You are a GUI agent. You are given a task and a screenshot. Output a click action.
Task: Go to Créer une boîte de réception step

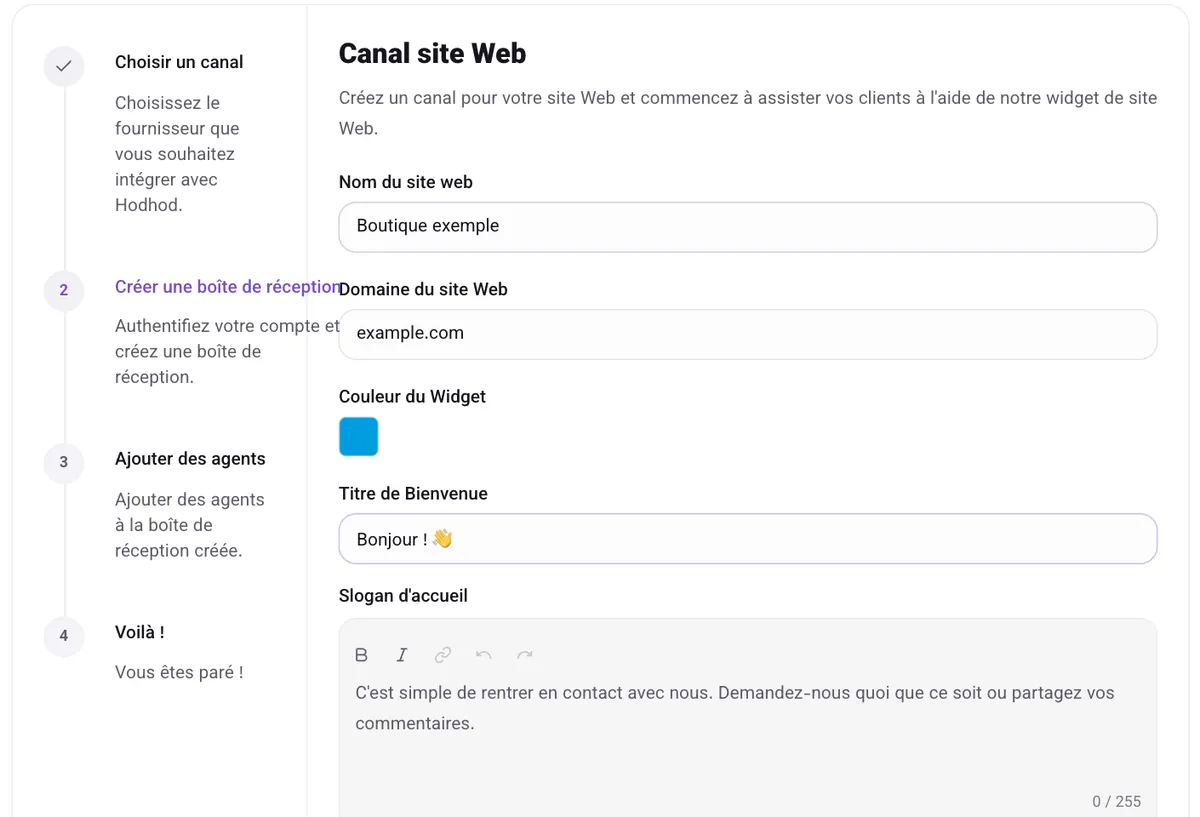(x=228, y=287)
